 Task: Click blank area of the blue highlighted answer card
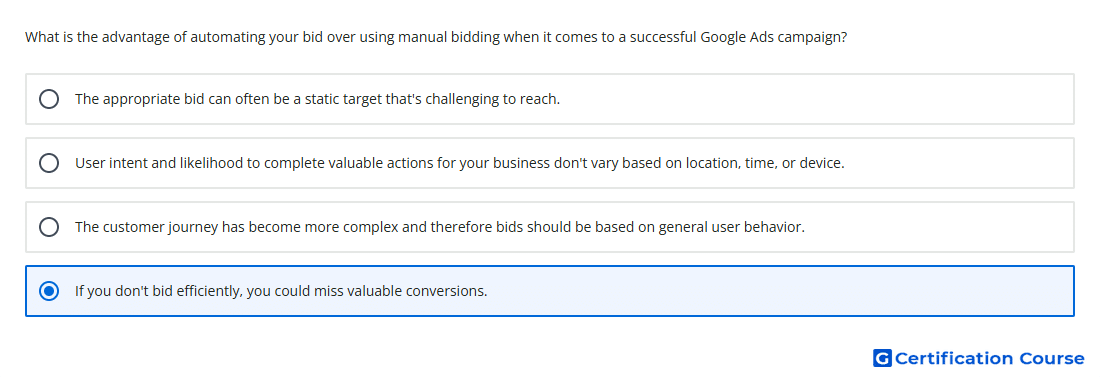click(x=779, y=291)
